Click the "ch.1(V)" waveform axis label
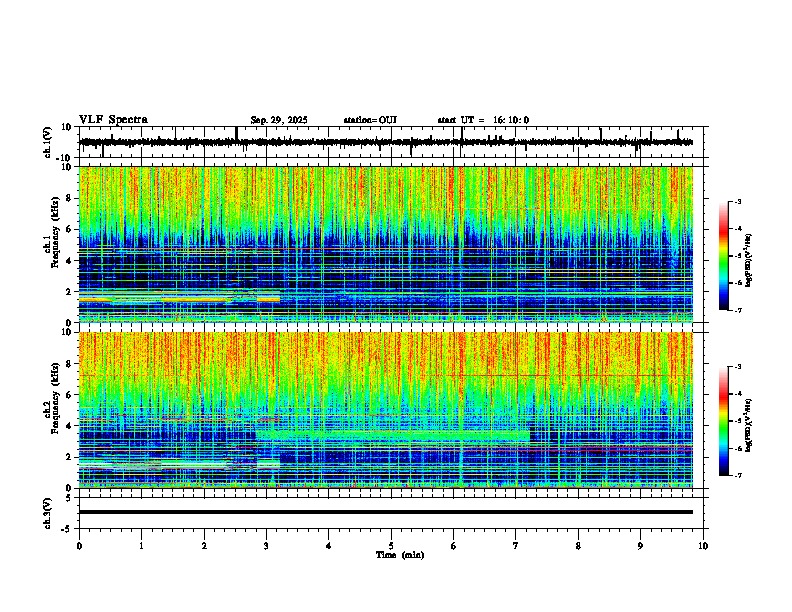 [x=49, y=142]
